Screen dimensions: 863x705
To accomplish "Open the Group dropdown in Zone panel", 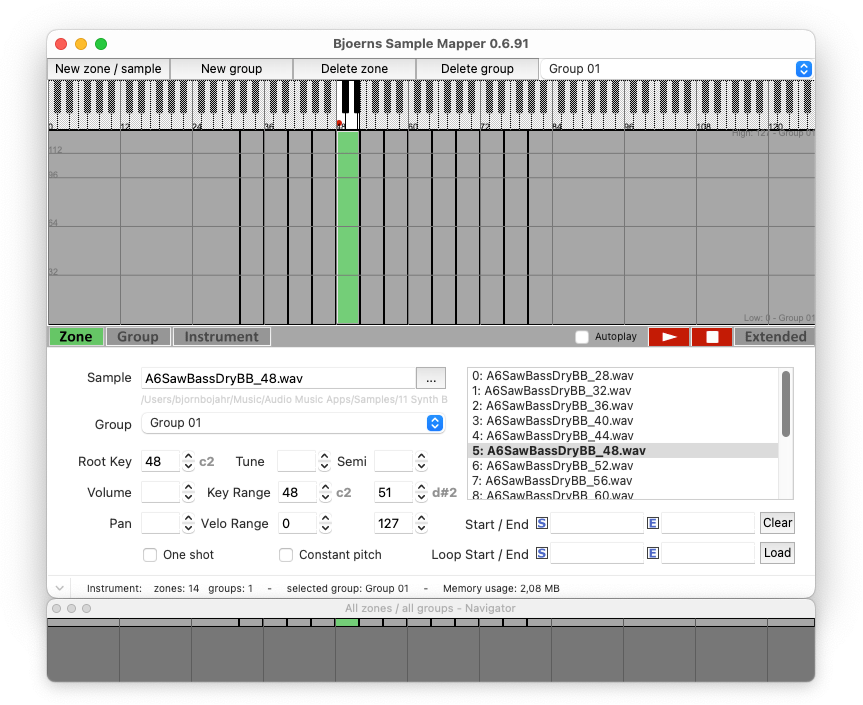I will pyautogui.click(x=293, y=423).
